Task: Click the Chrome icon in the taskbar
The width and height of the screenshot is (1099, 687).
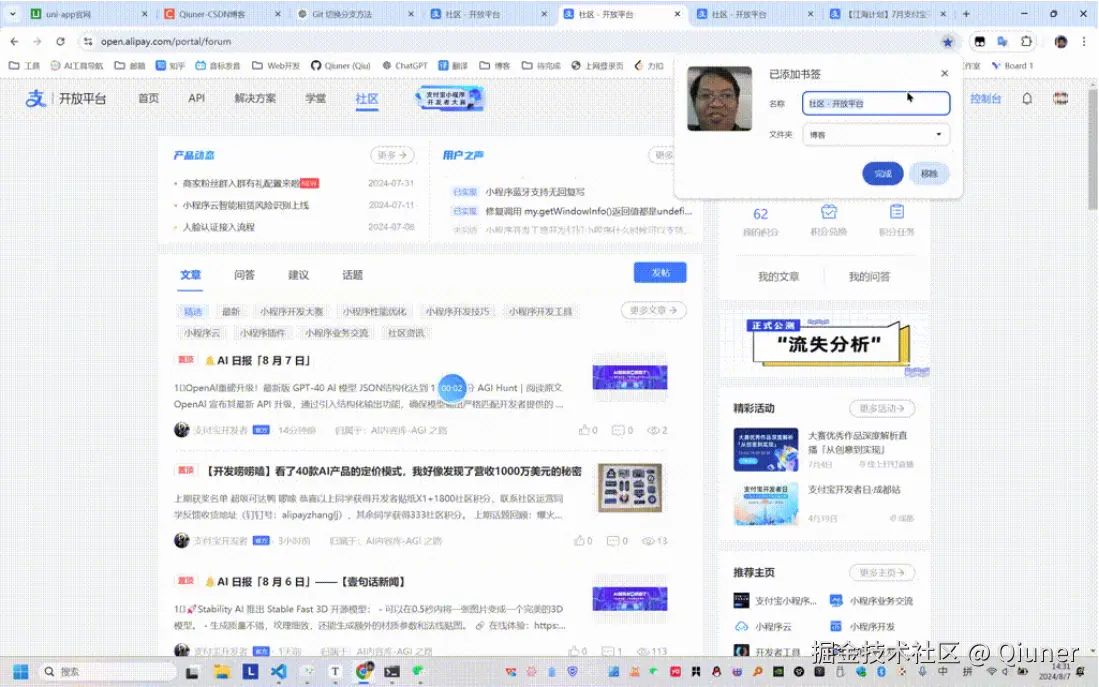Action: tap(364, 672)
